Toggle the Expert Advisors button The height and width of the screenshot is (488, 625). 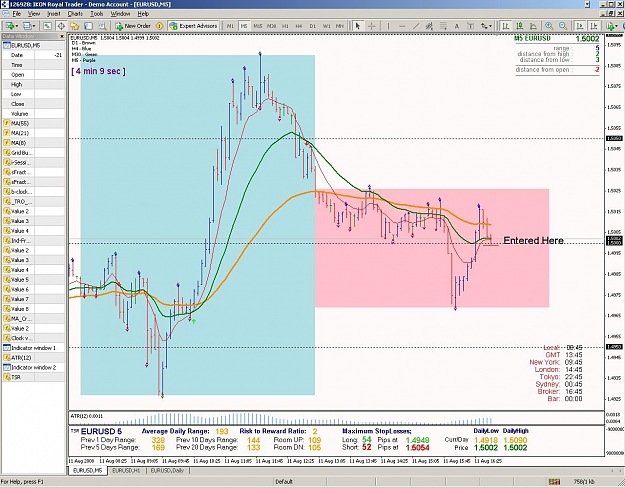(193, 26)
